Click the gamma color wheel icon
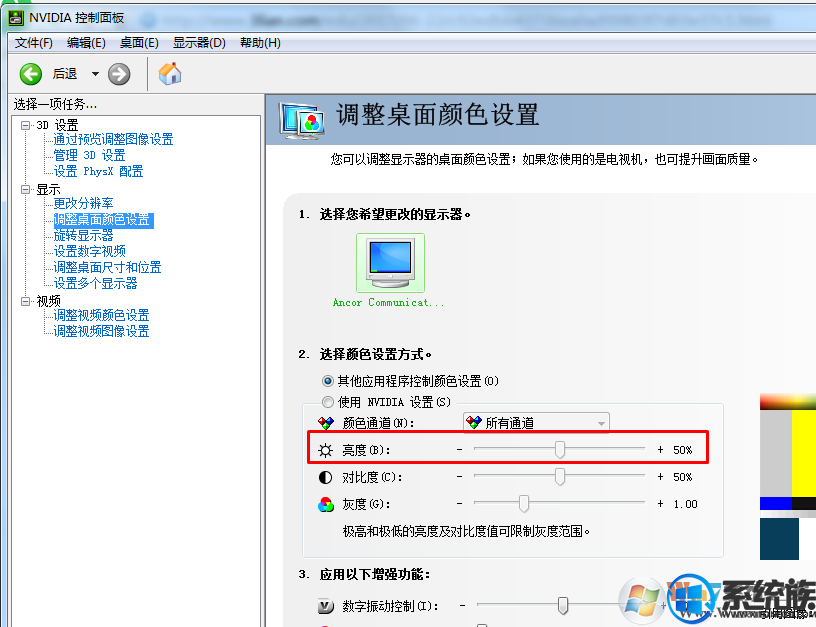 pos(326,504)
